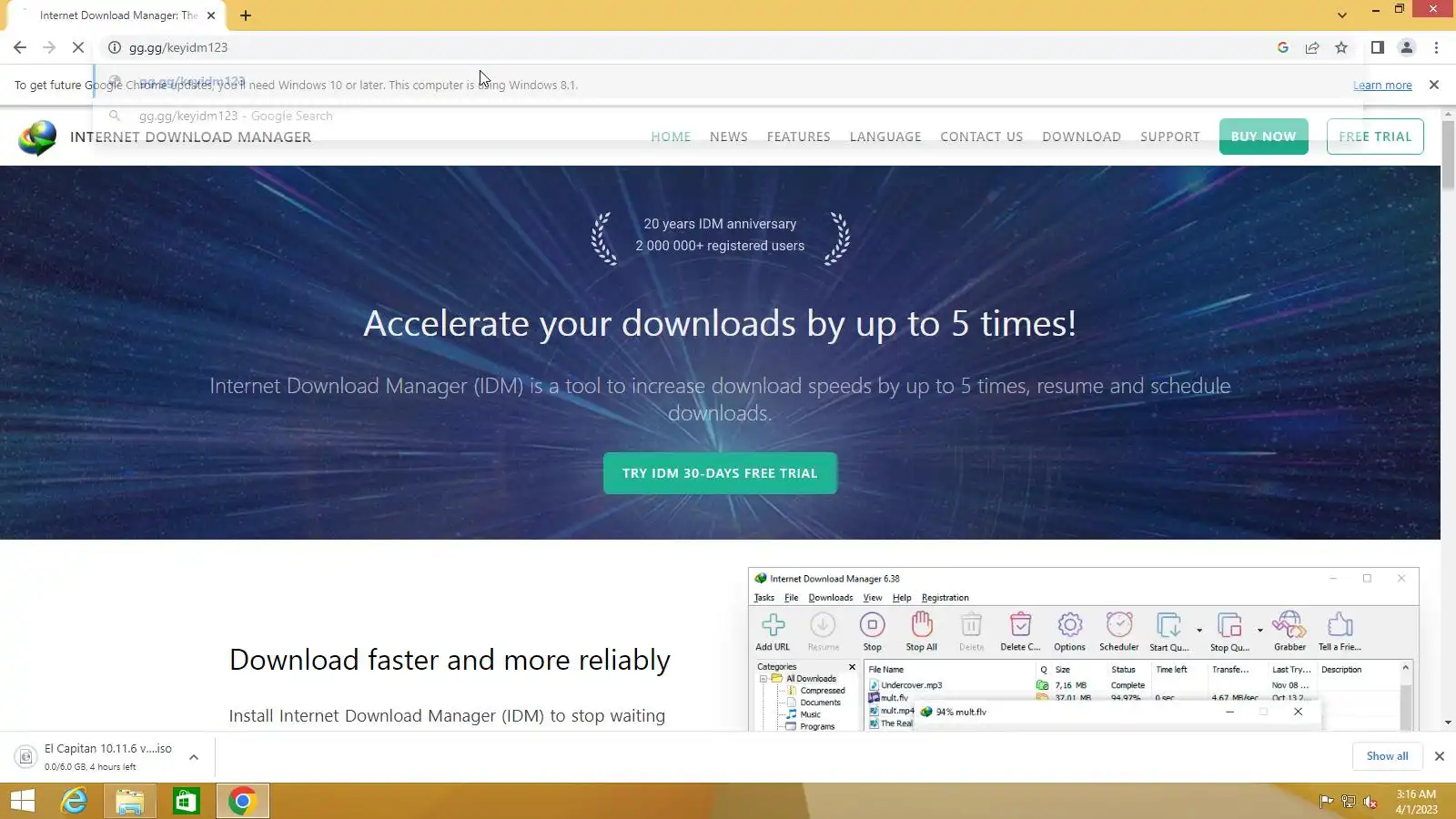
Task: Click the IDM globe logo
Action: pos(37,137)
